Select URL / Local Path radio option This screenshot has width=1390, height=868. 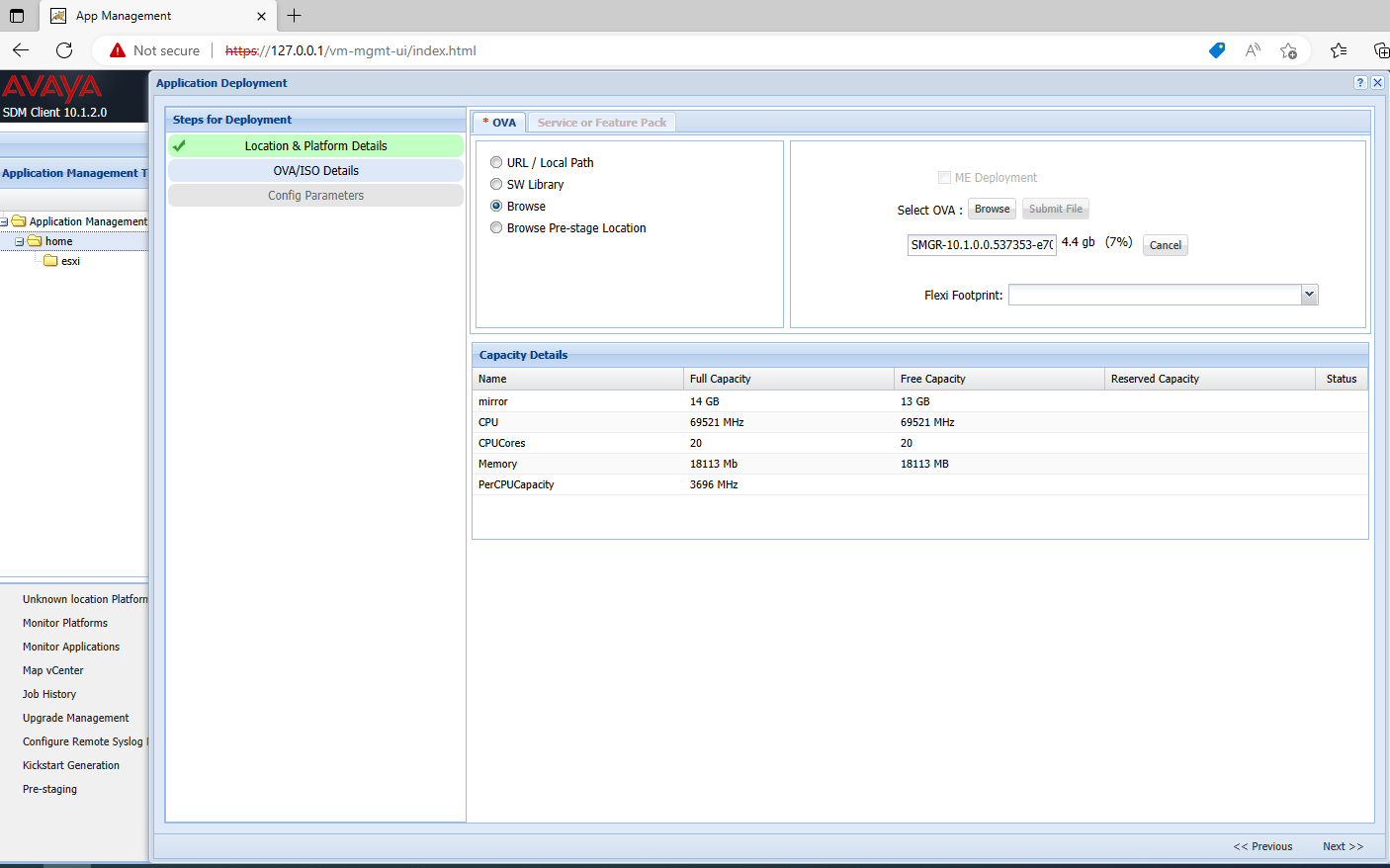pos(496,162)
